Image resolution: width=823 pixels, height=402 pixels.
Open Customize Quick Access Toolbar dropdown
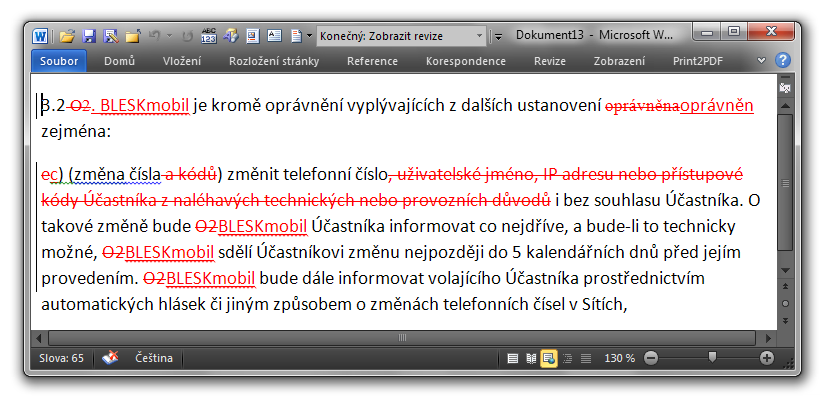499,36
